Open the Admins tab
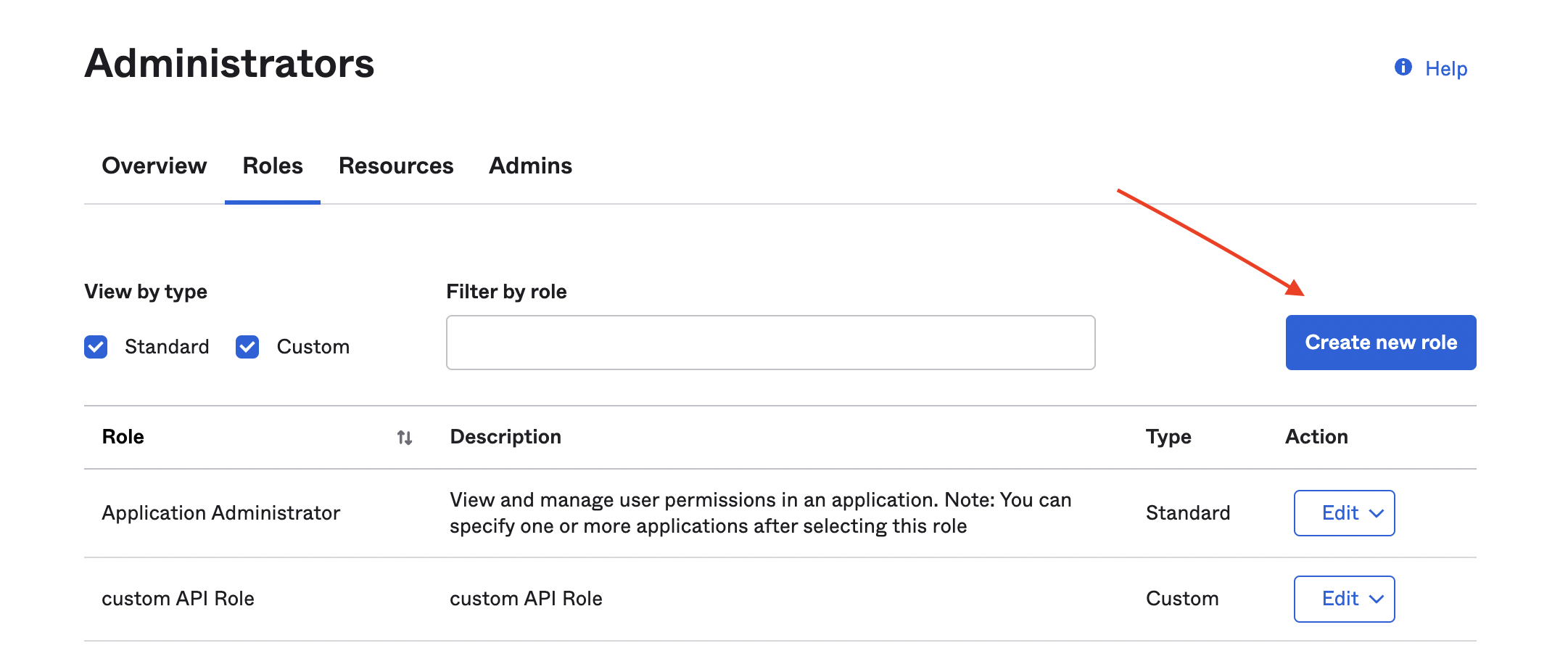 (529, 165)
